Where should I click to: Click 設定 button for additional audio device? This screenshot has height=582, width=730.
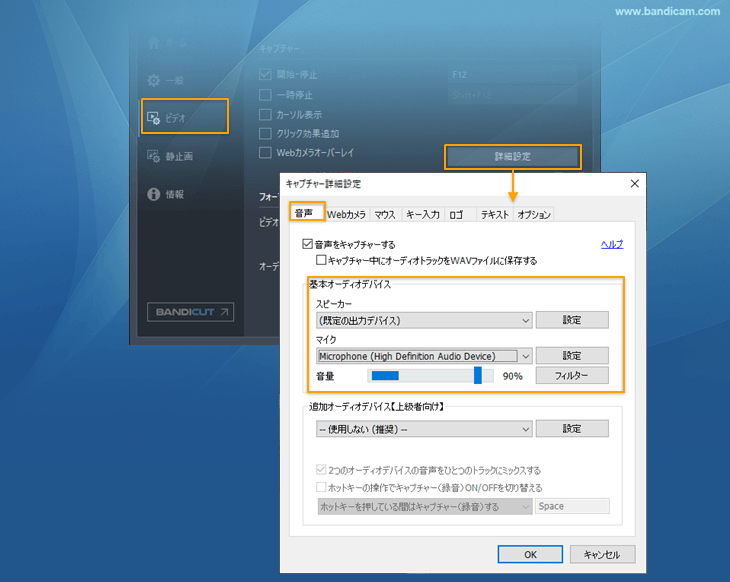(572, 428)
